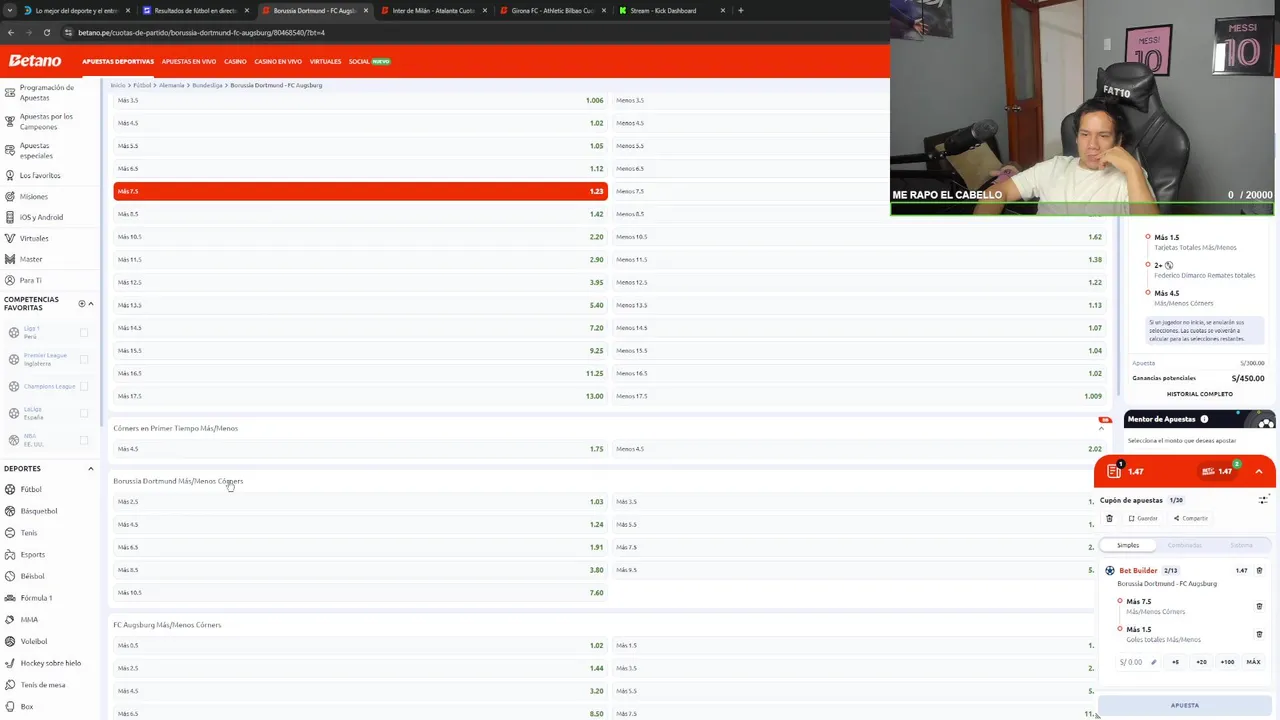The image size is (1280, 720).
Task: Click the Betano logo
Action: point(35,61)
